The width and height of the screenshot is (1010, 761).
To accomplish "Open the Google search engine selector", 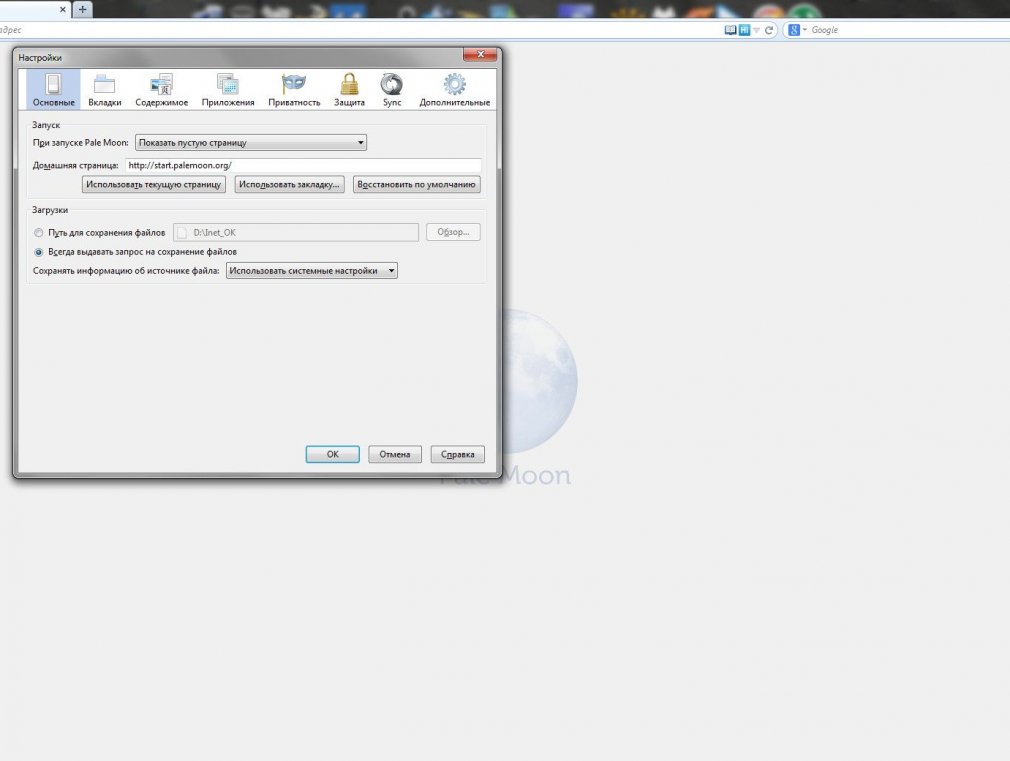I will point(797,30).
